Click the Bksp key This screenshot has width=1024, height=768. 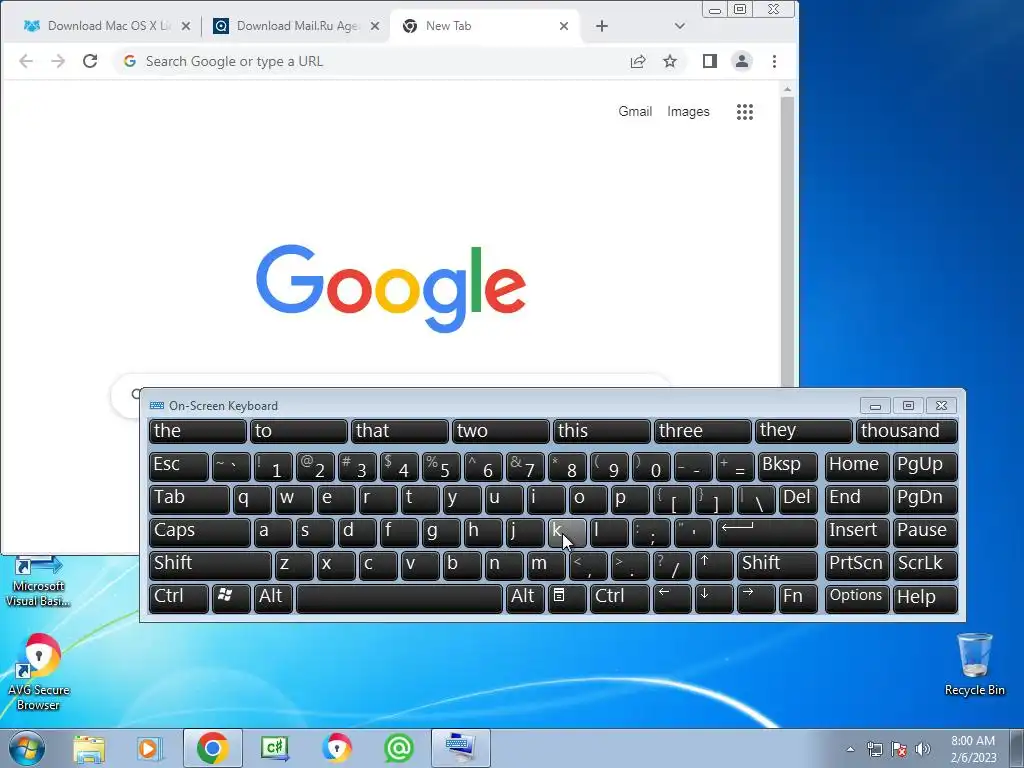point(788,466)
